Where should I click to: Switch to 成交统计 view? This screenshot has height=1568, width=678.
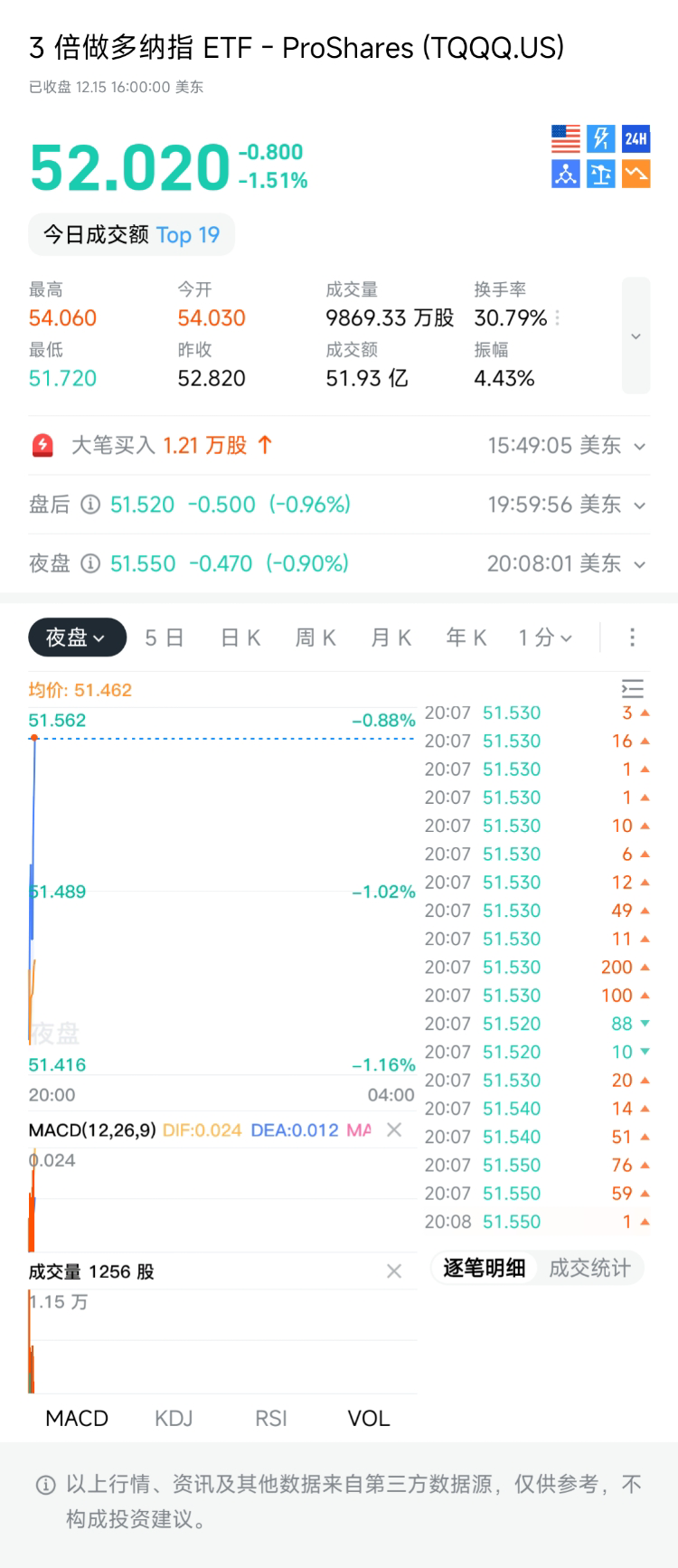point(589,1268)
